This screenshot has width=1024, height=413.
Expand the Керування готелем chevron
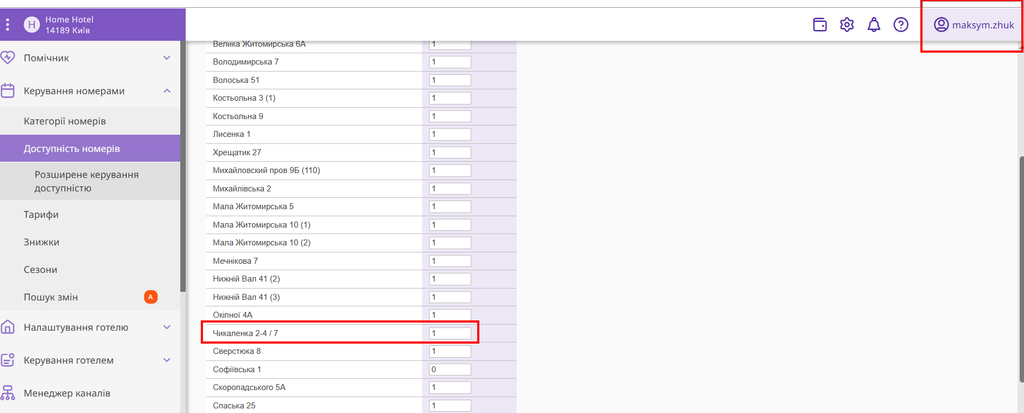coord(167,360)
